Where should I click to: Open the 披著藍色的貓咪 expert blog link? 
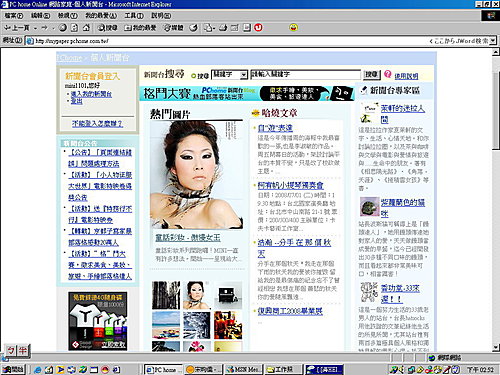coord(403,208)
